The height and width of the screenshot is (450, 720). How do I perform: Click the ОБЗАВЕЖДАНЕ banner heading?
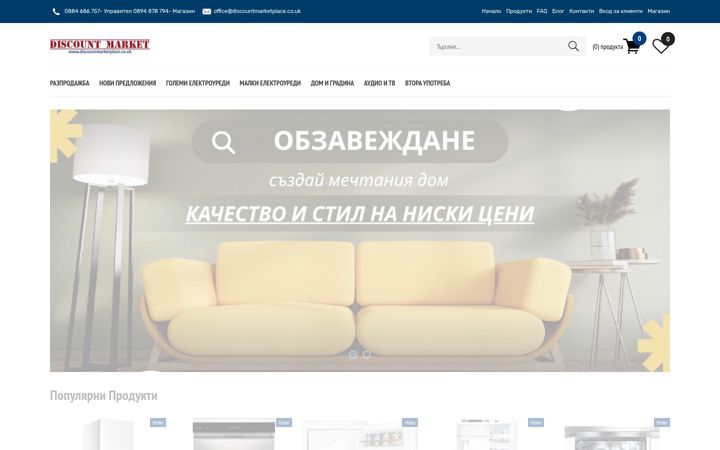point(374,141)
